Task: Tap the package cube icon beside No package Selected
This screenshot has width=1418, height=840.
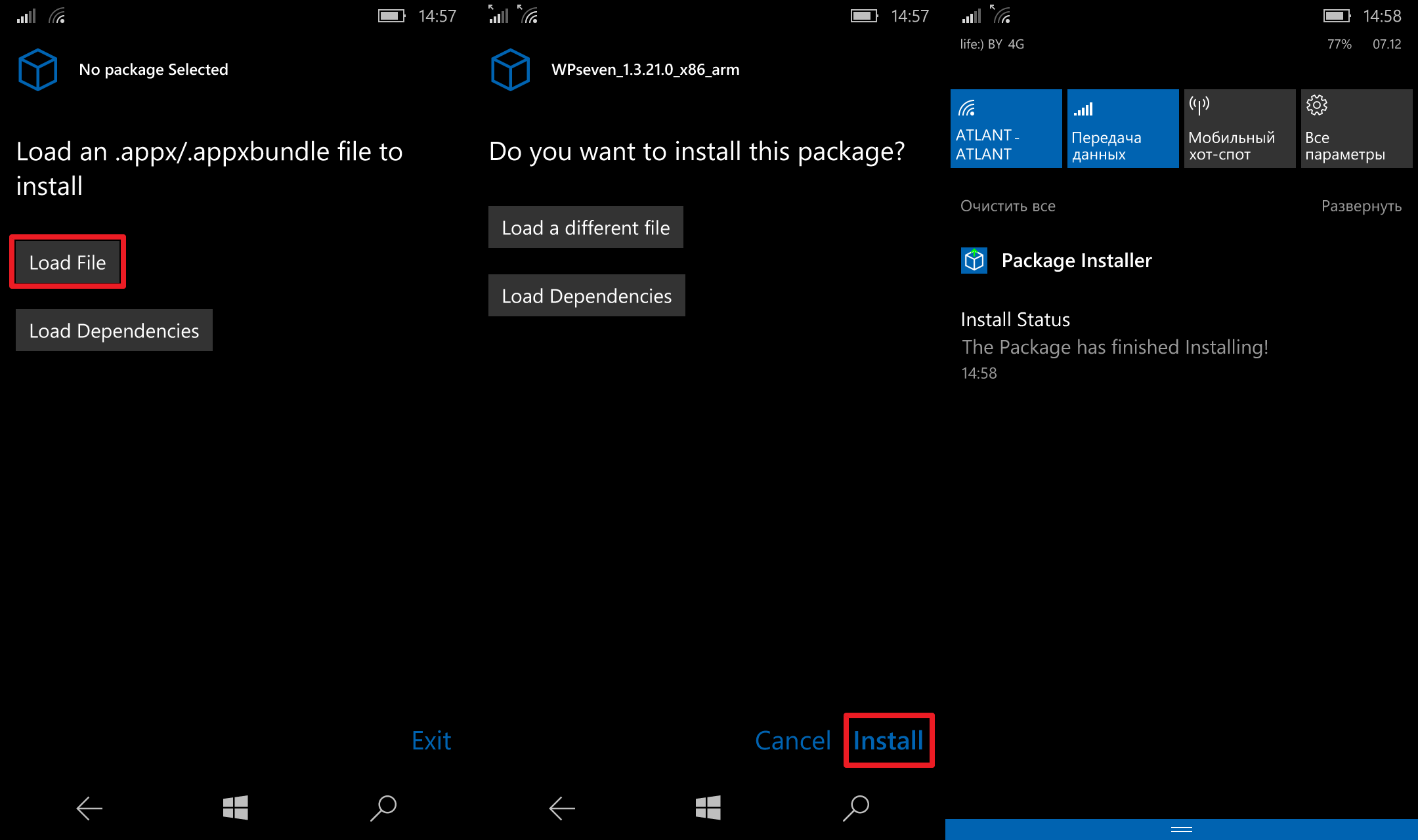Action: tap(38, 70)
